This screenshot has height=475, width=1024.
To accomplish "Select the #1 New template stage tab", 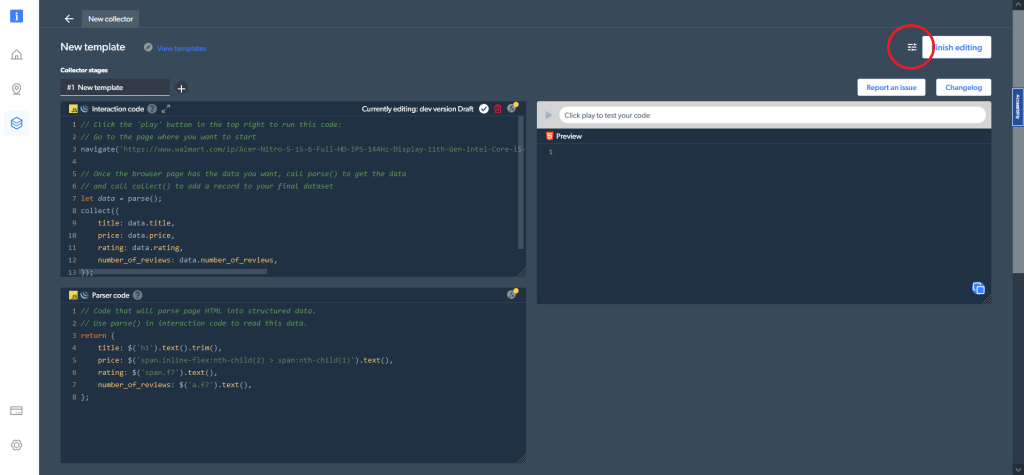I will click(114, 88).
